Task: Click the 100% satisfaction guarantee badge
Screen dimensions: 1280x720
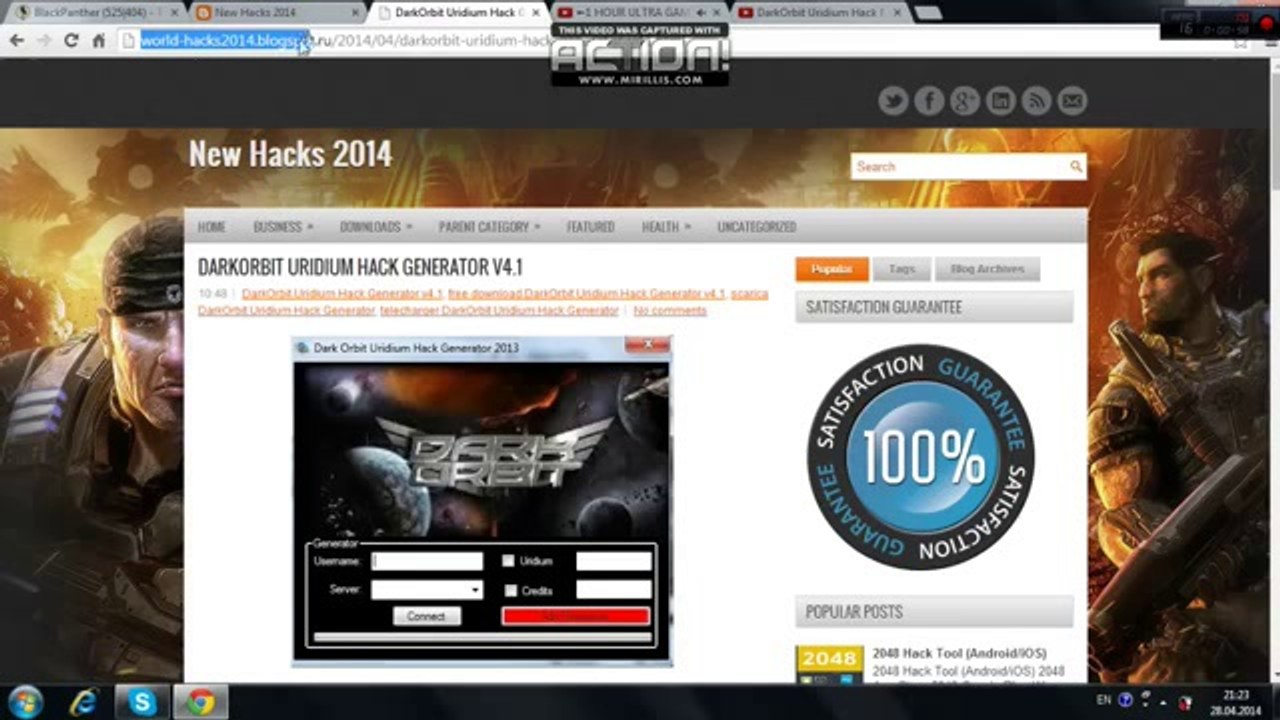Action: [x=920, y=457]
